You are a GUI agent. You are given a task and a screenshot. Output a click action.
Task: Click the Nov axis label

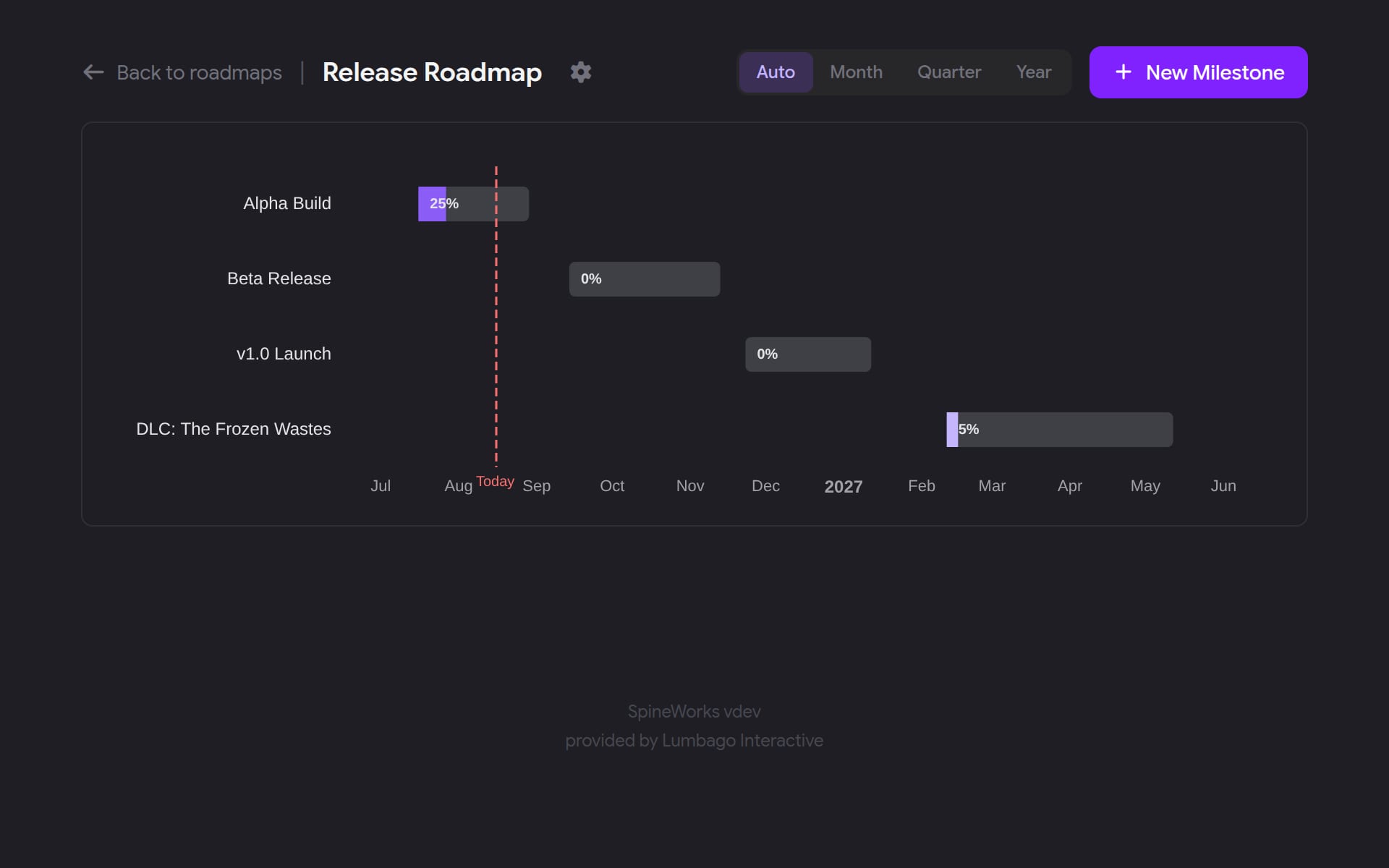click(690, 486)
